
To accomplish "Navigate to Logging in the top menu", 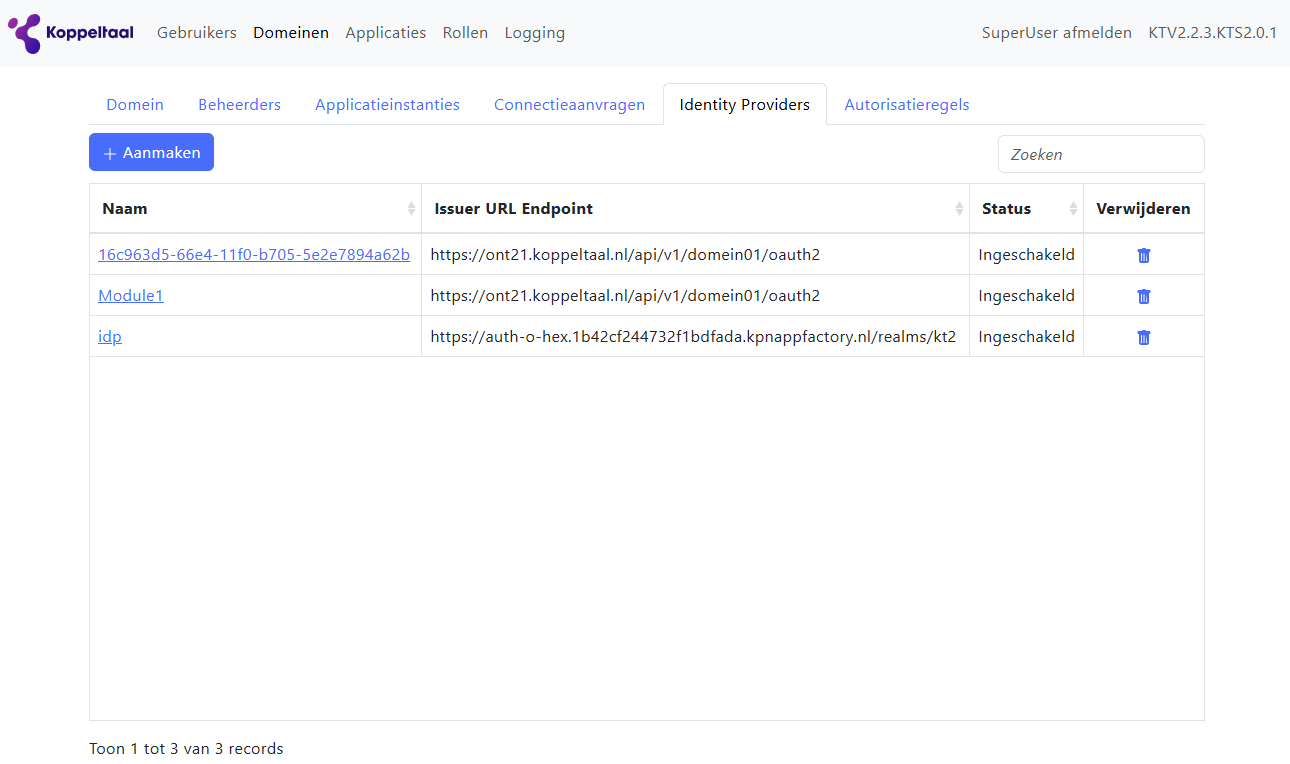I will coord(534,33).
